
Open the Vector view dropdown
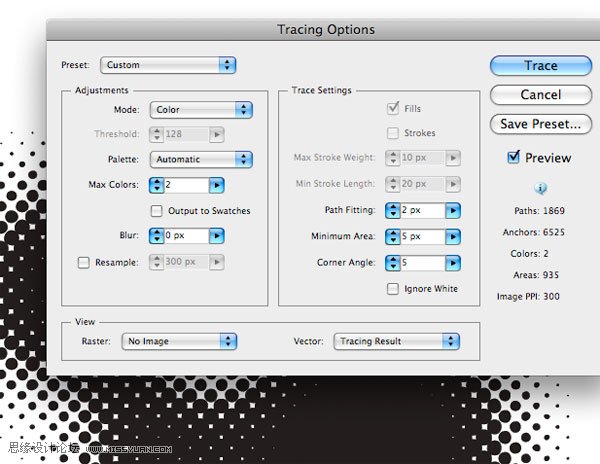click(396, 341)
